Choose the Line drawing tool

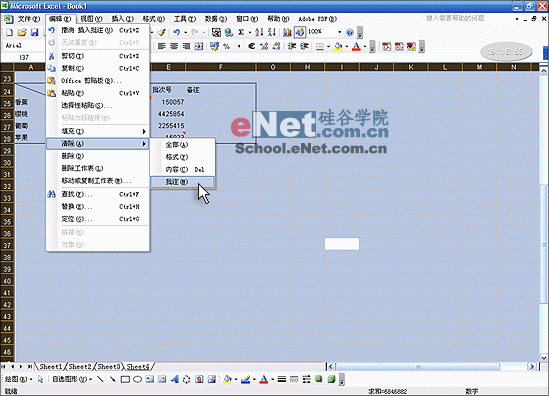point(100,379)
